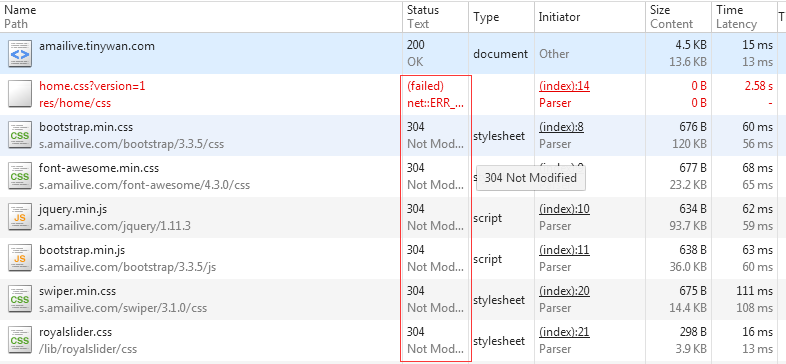This screenshot has width=786, height=364.
Task: Click the s.amailive.com/swiper/3.1.0/css path
Action: point(123,307)
